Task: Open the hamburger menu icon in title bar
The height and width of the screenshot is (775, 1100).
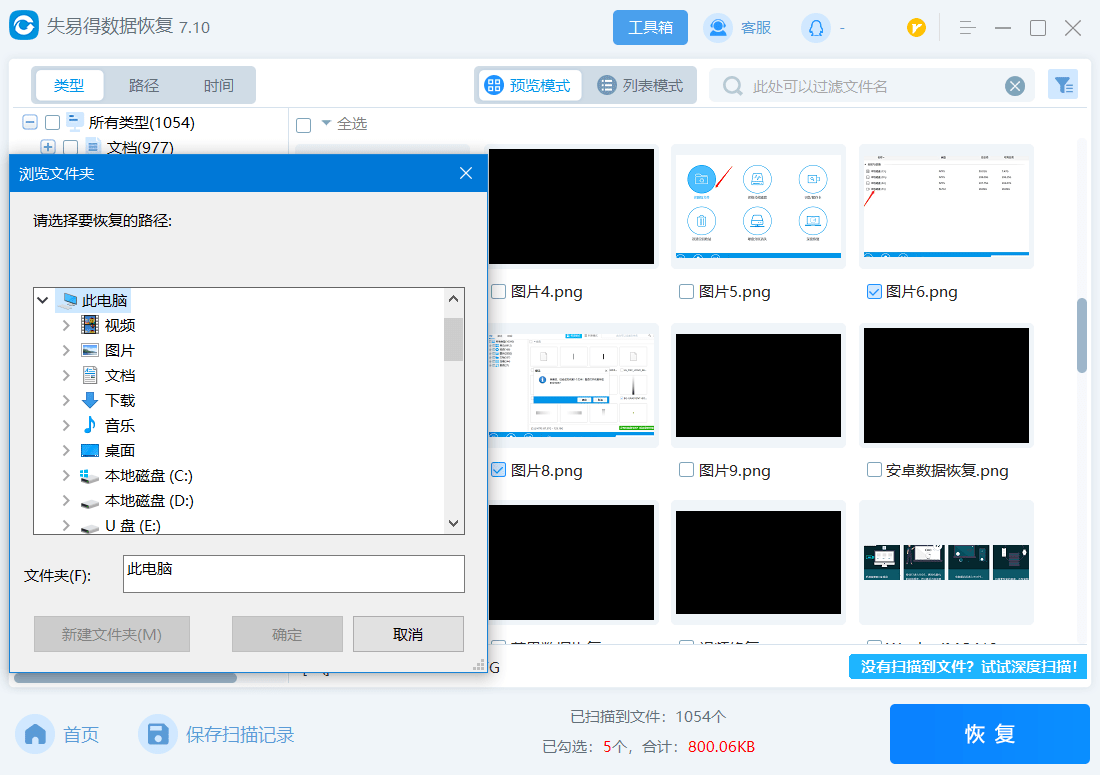Action: pos(967,28)
